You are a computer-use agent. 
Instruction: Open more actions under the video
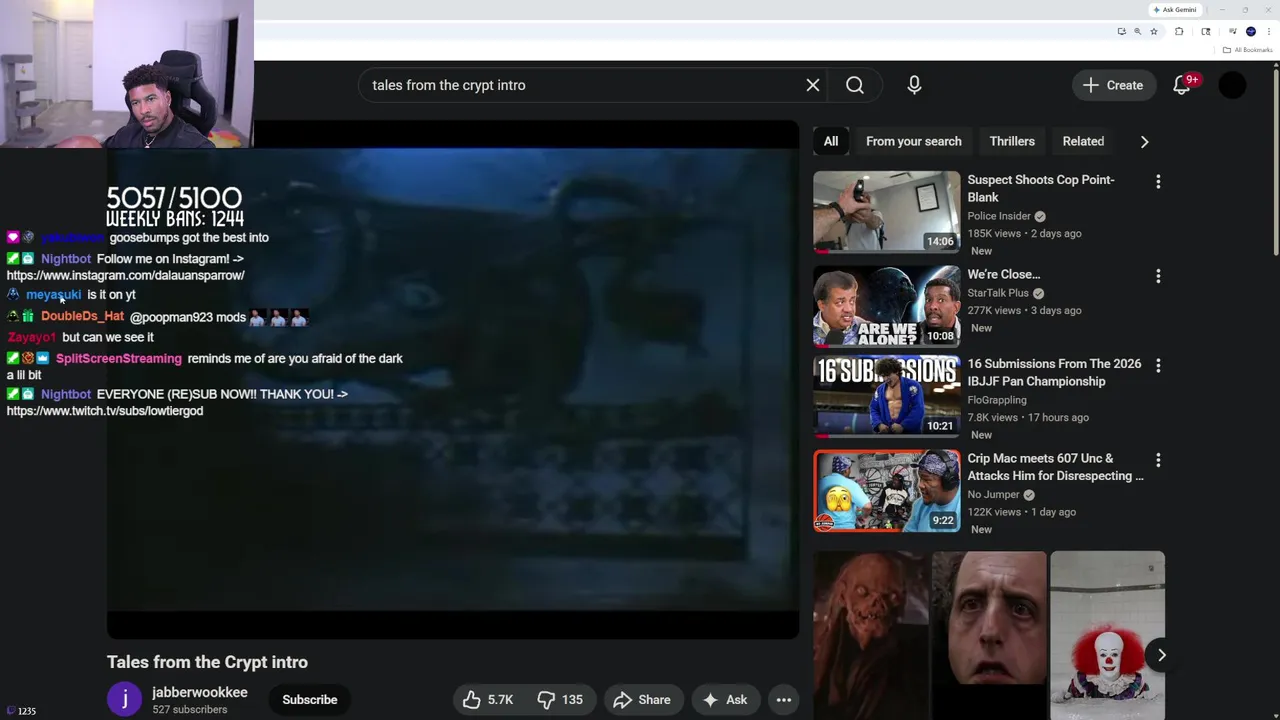coord(784,700)
